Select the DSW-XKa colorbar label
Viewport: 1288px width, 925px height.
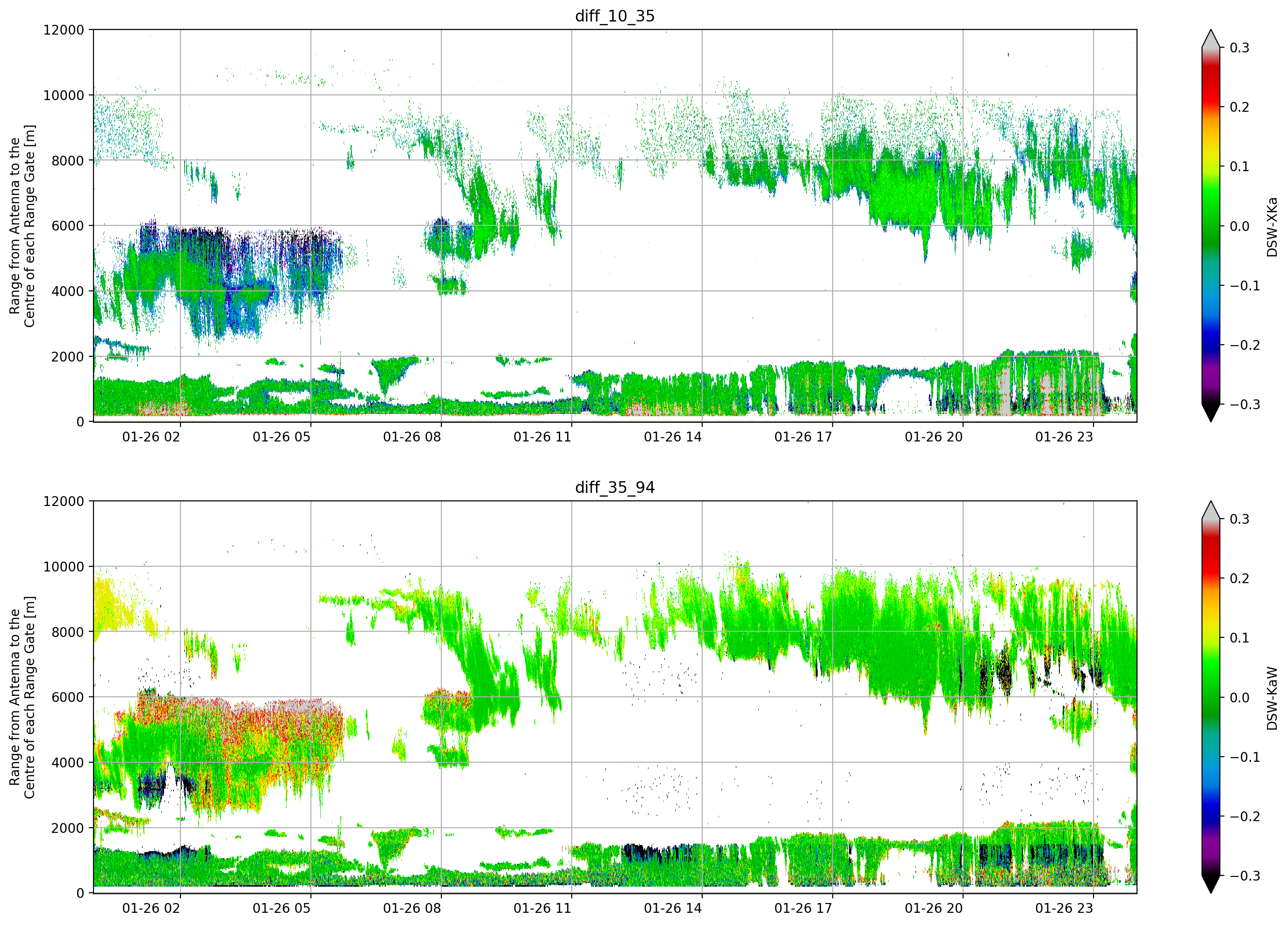click(1272, 227)
